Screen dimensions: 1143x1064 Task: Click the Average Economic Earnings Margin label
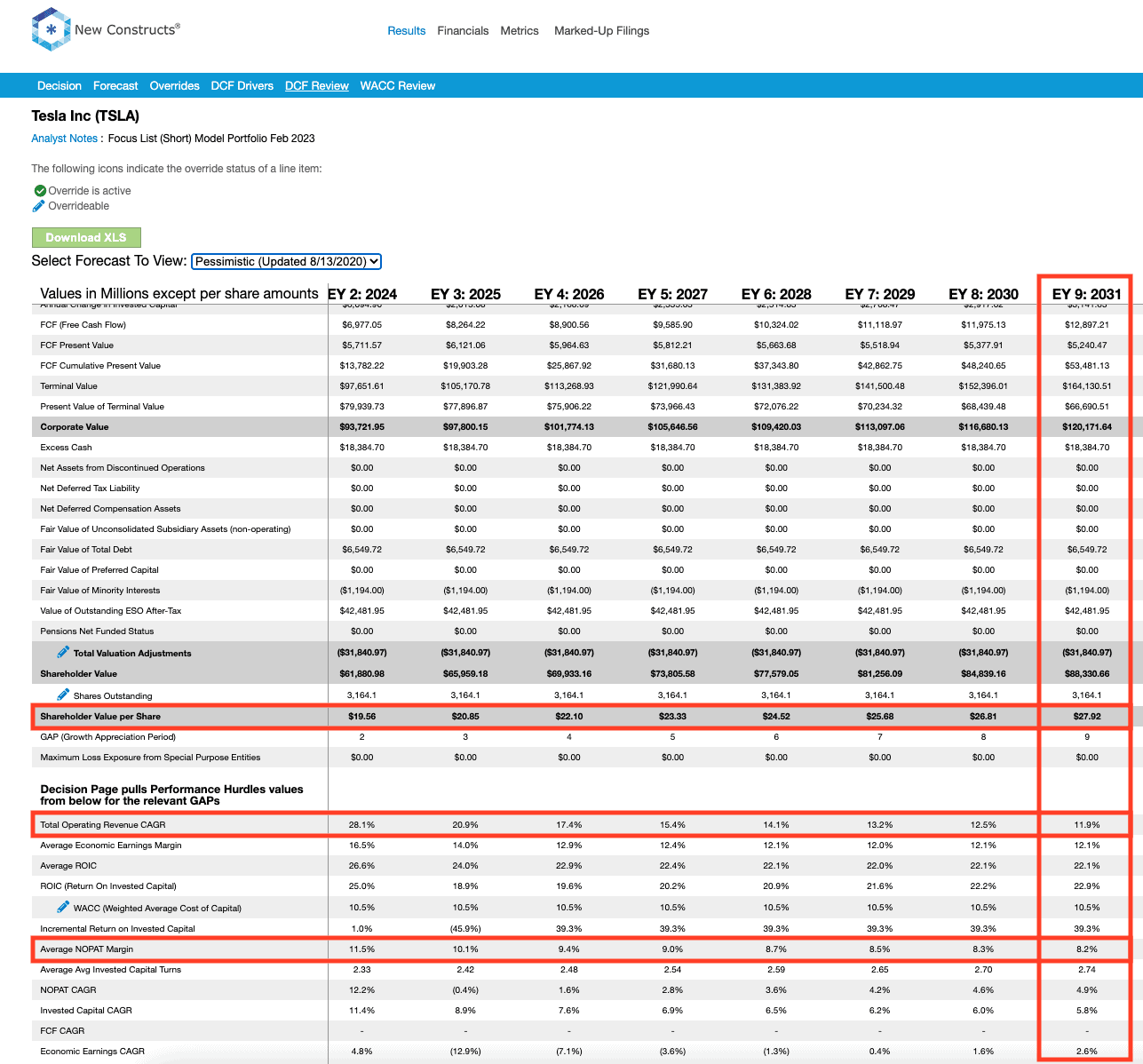tap(111, 846)
